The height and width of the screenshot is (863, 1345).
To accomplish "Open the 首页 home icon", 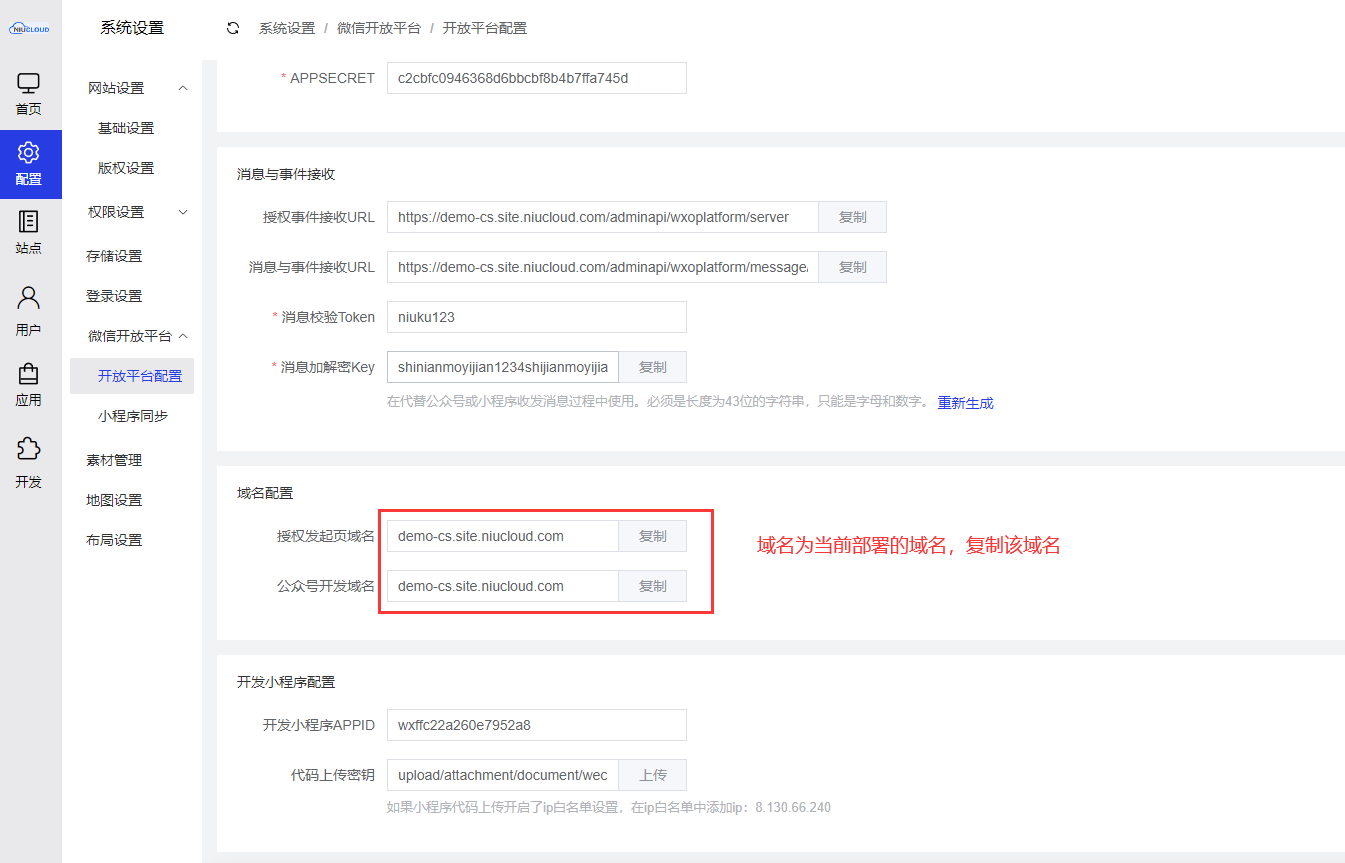I will point(29,94).
